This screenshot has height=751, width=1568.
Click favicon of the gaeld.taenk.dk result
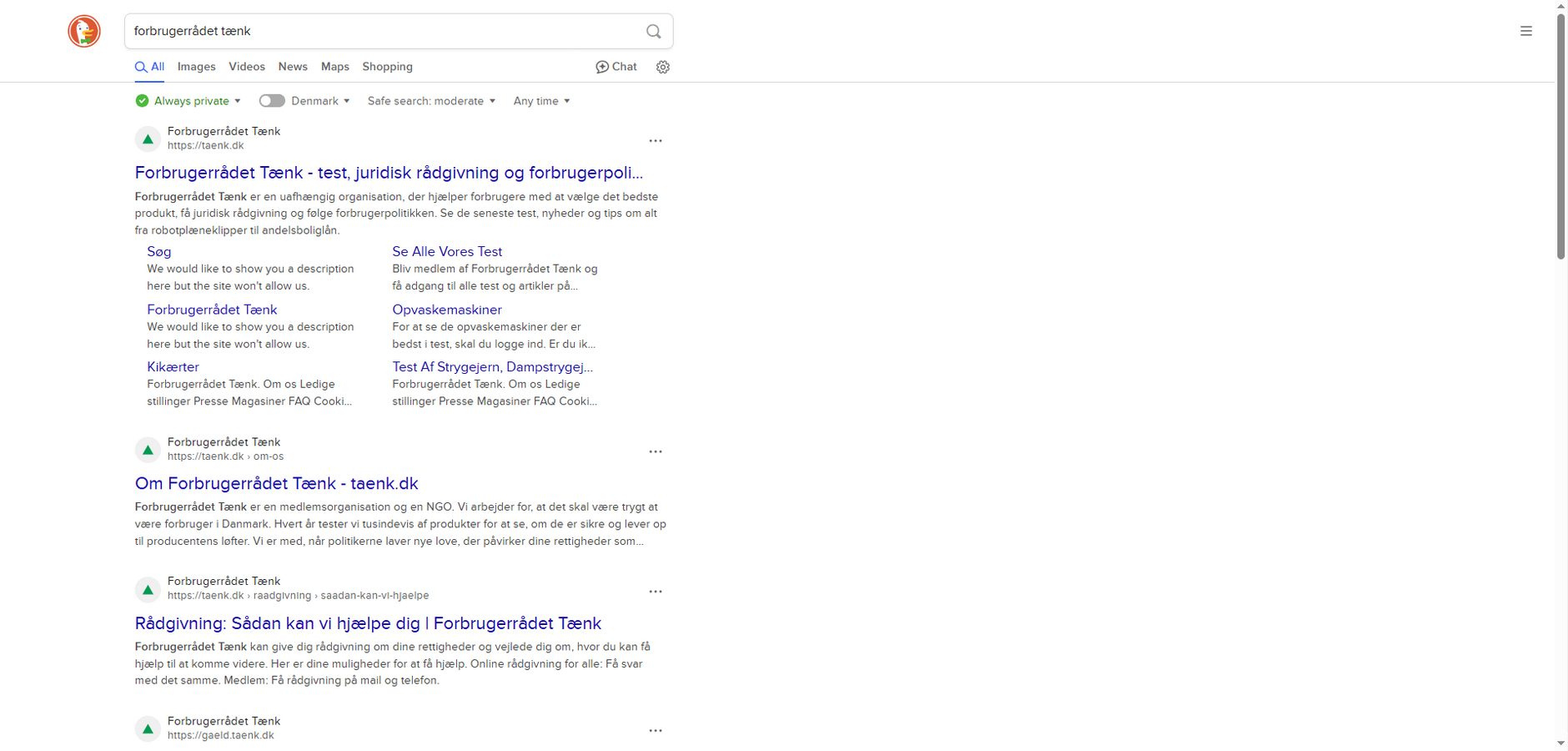(x=148, y=729)
